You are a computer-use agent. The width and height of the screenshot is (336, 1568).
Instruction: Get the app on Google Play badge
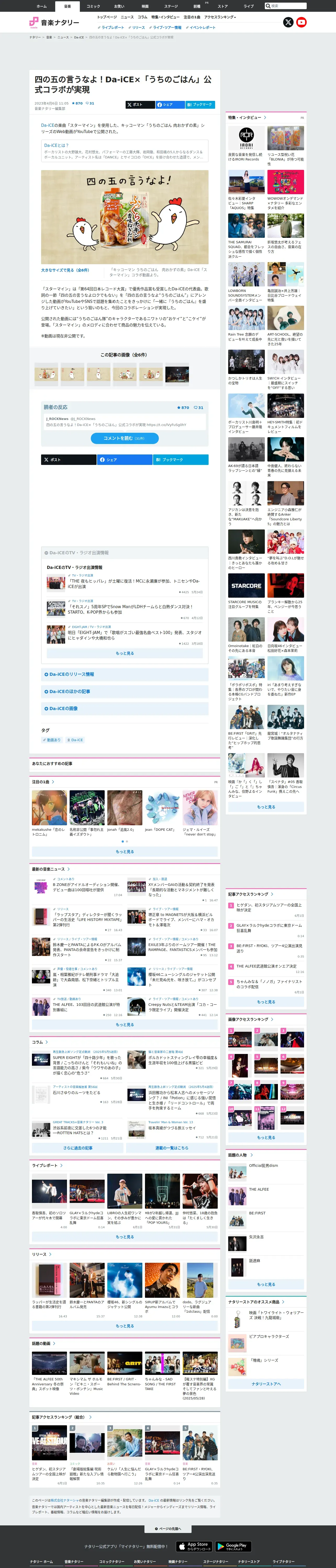232,1546
